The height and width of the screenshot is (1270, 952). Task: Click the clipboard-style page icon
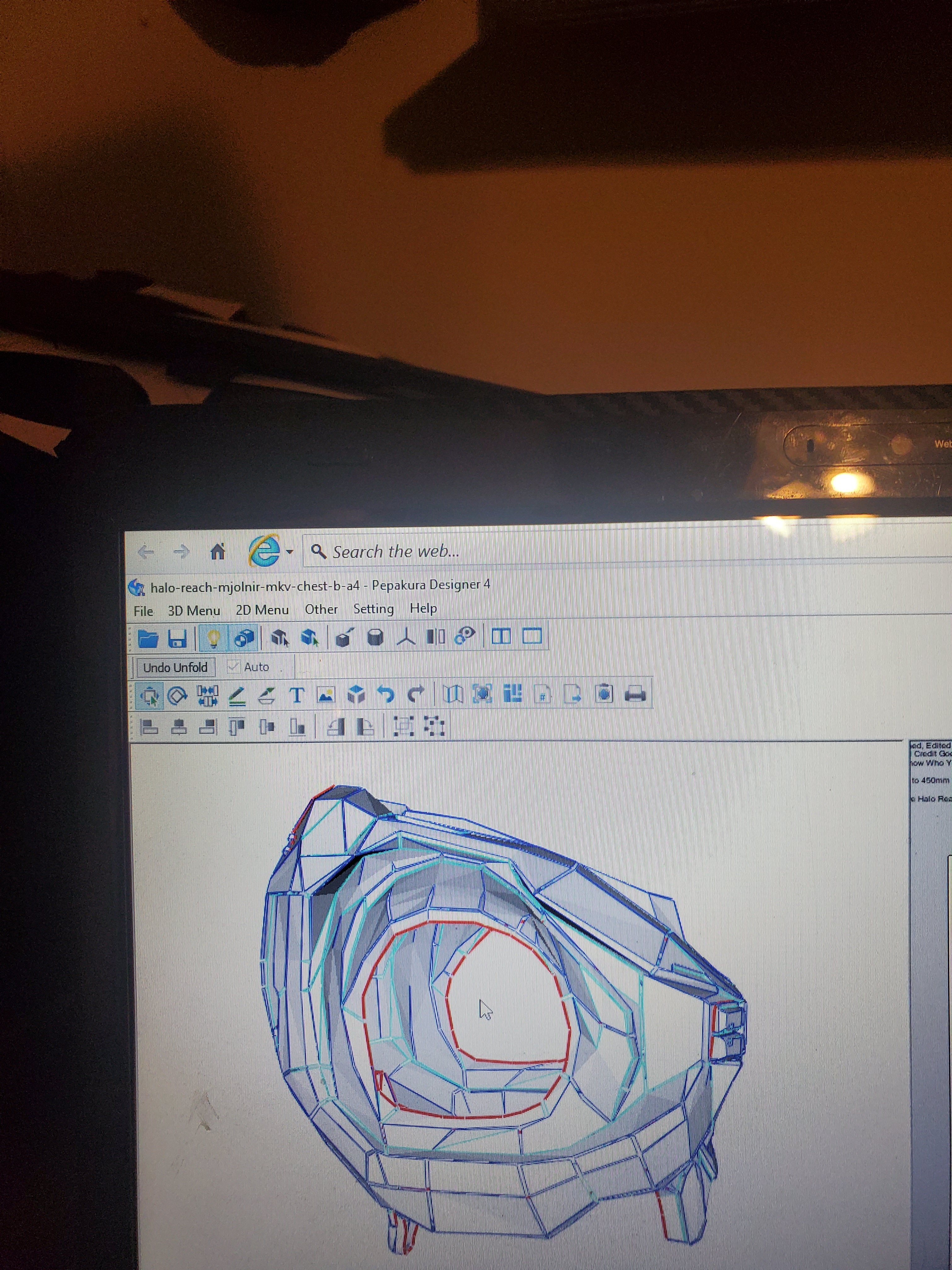(604, 694)
